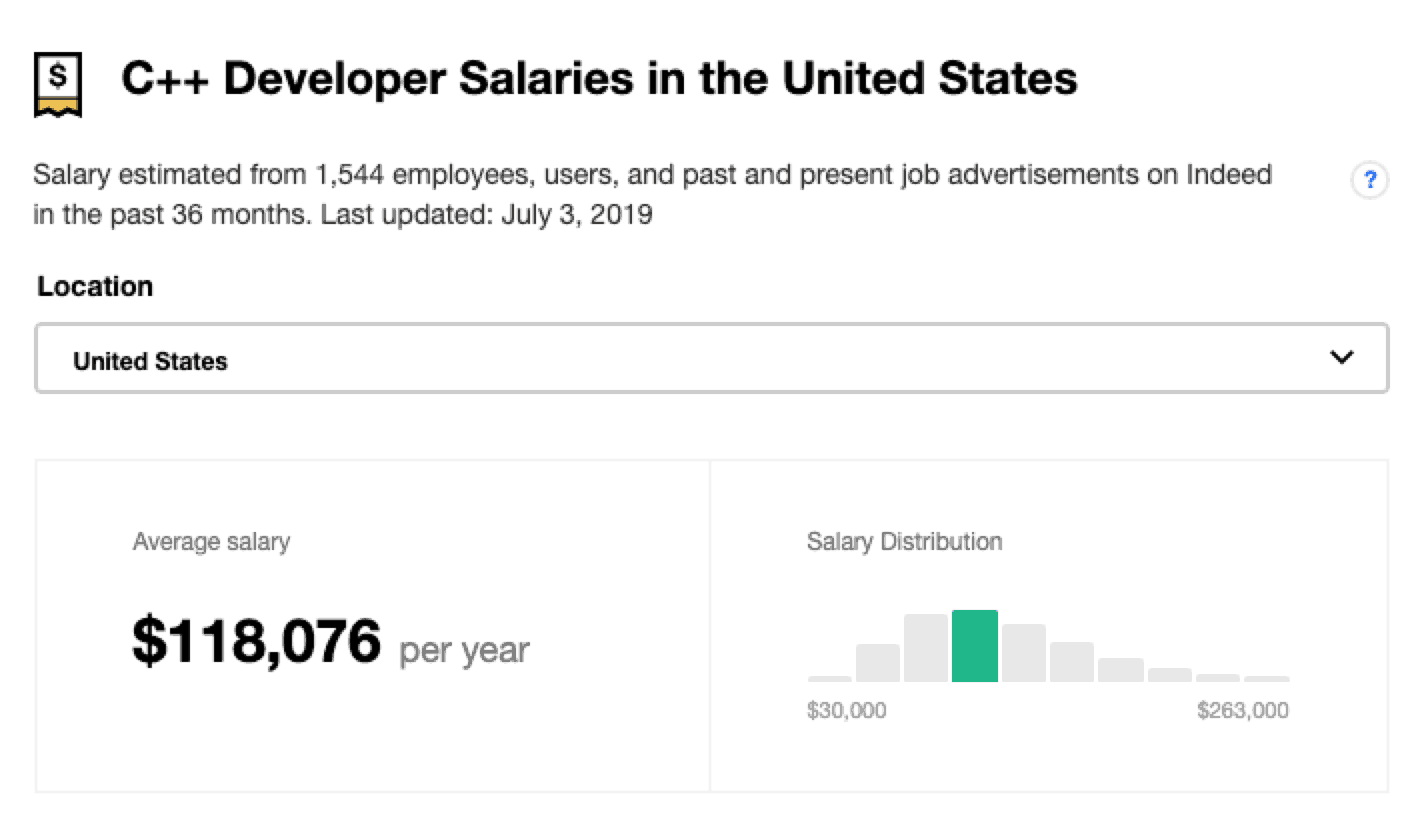The width and height of the screenshot is (1422, 816).
Task: Select the first, shortest bar above $30,000
Action: pos(829,678)
